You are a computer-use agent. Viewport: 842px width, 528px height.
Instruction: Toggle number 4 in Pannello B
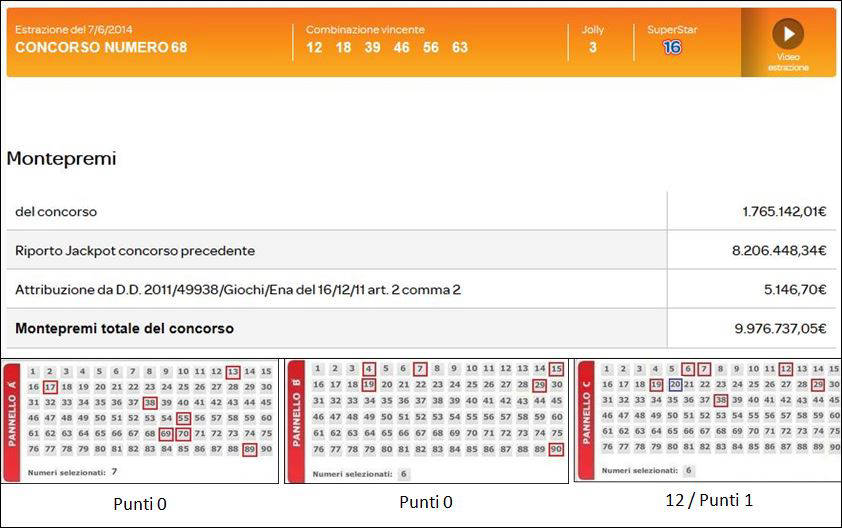tap(369, 368)
